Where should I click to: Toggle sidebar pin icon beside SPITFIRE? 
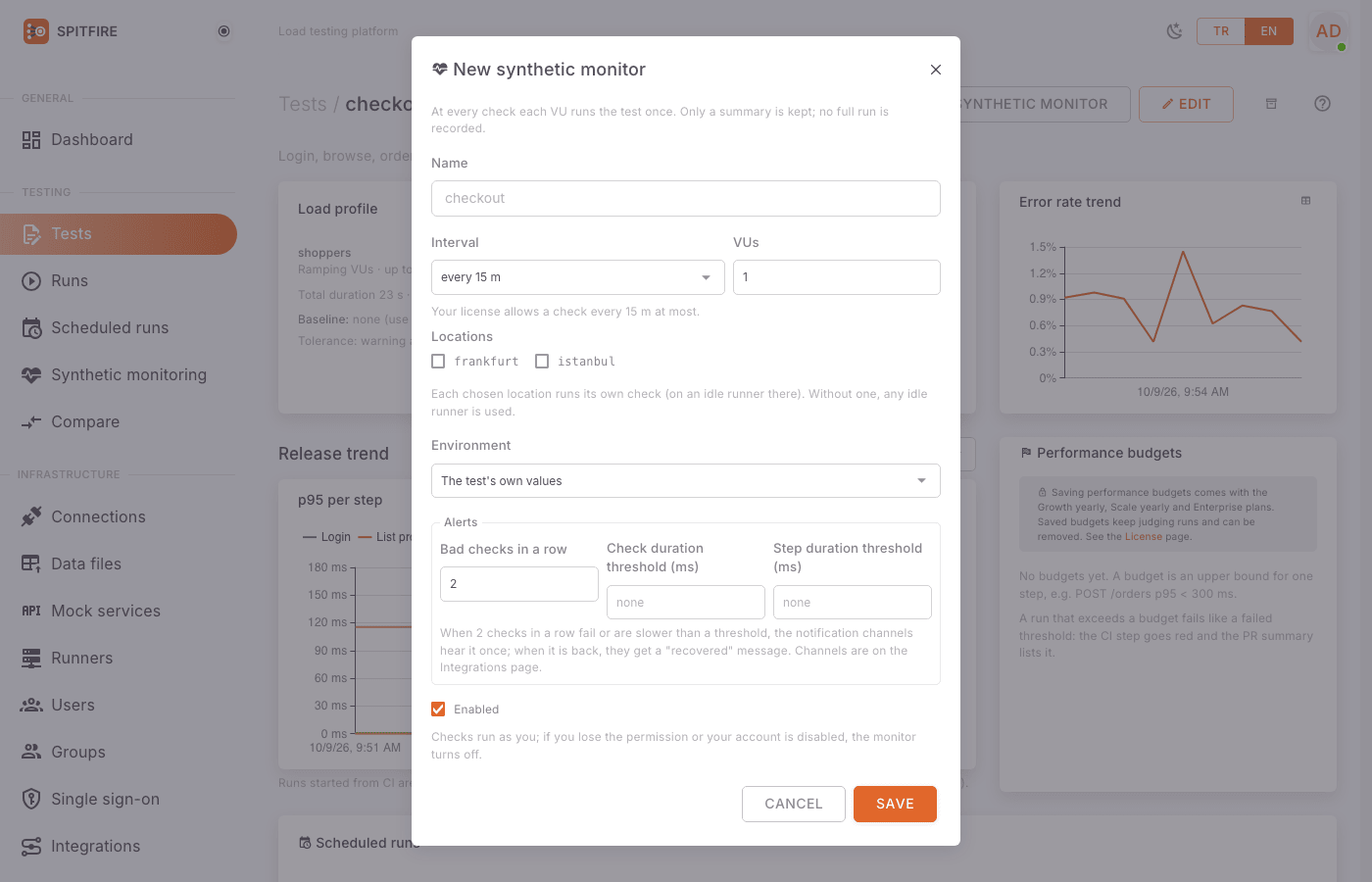(223, 31)
